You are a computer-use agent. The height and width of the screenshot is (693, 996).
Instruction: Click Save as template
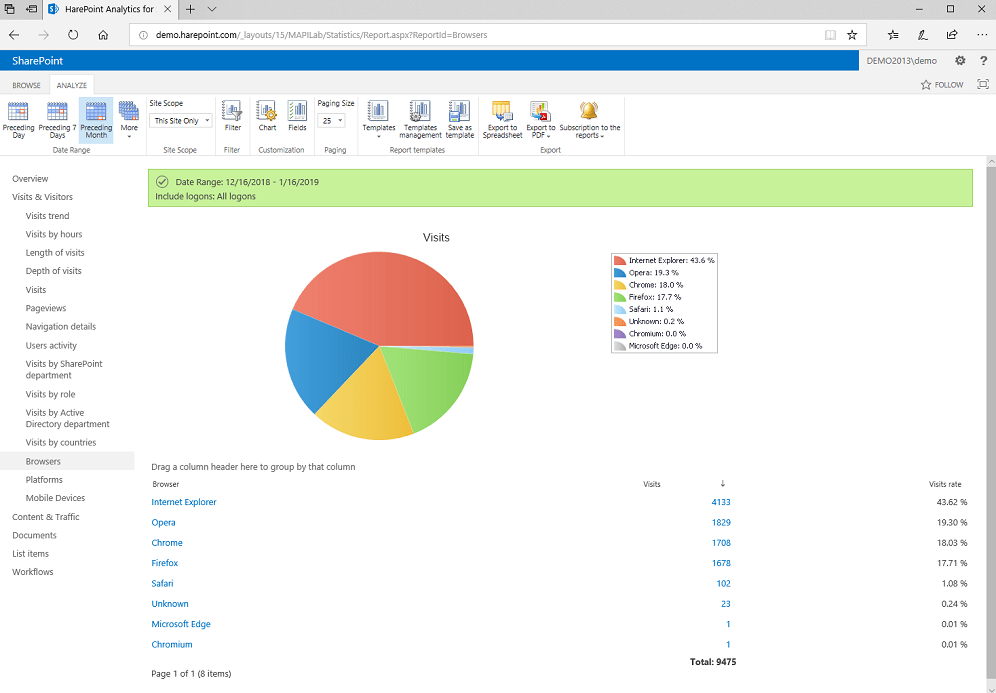[x=459, y=120]
